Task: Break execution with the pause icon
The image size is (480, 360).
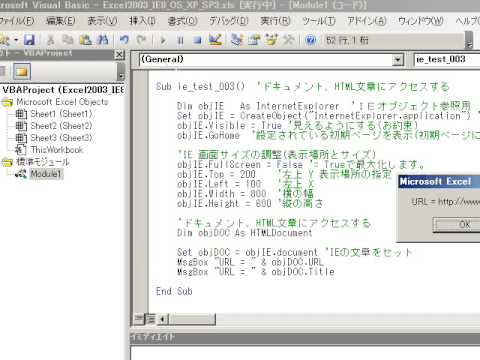Action: 180,41
